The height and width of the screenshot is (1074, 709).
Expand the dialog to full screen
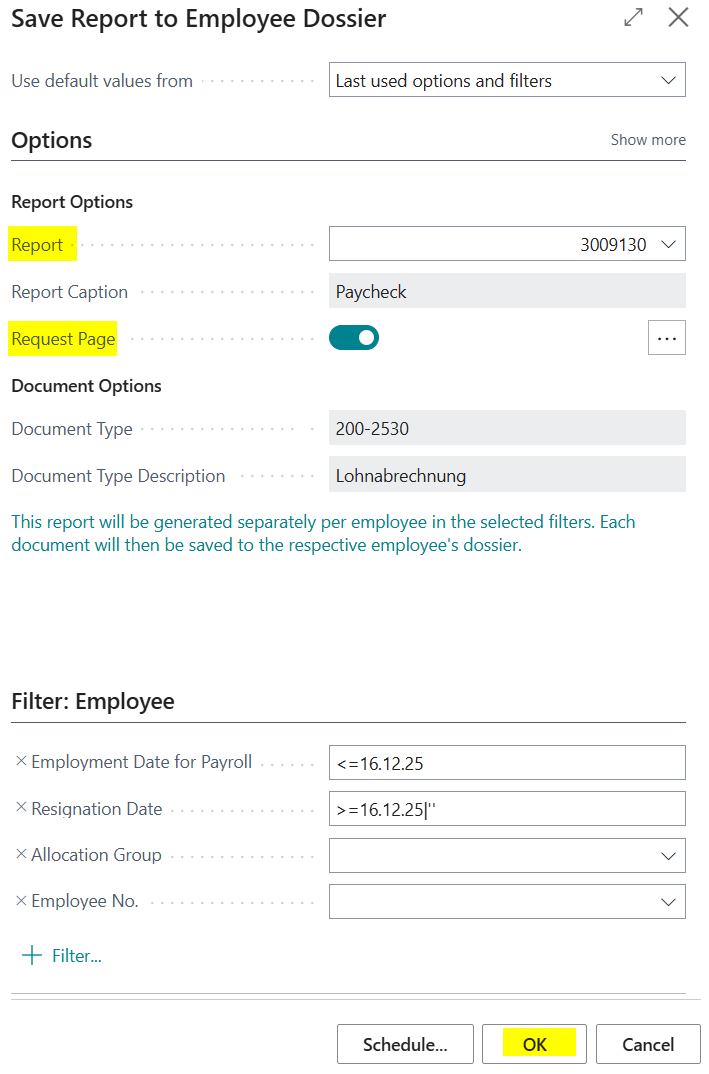tap(633, 18)
